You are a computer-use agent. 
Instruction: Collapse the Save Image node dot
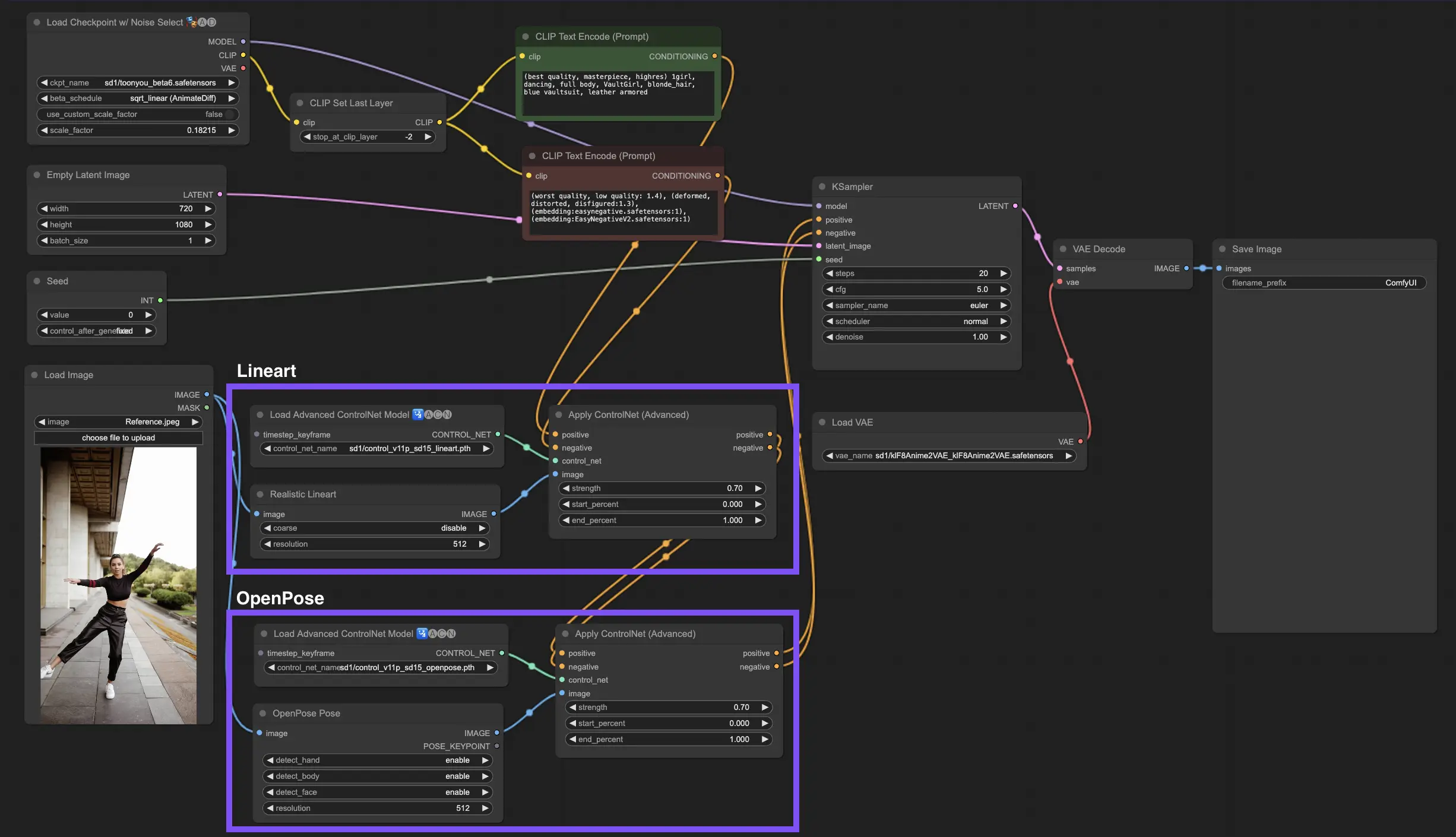pos(1222,249)
